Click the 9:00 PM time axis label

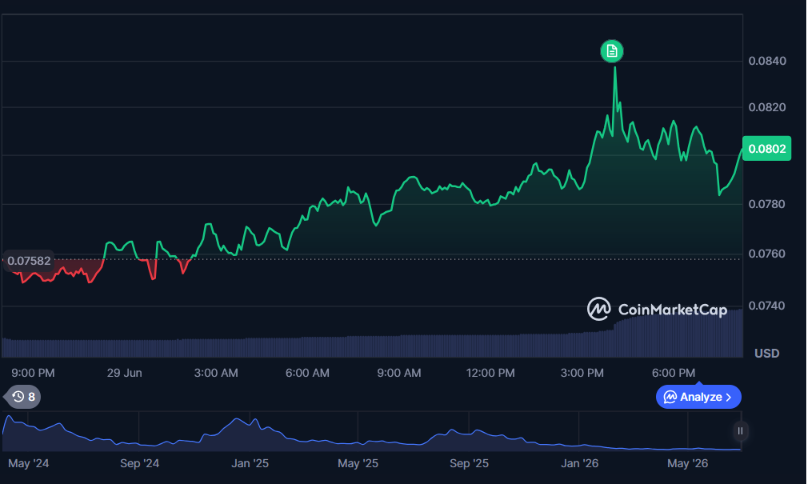(33, 373)
